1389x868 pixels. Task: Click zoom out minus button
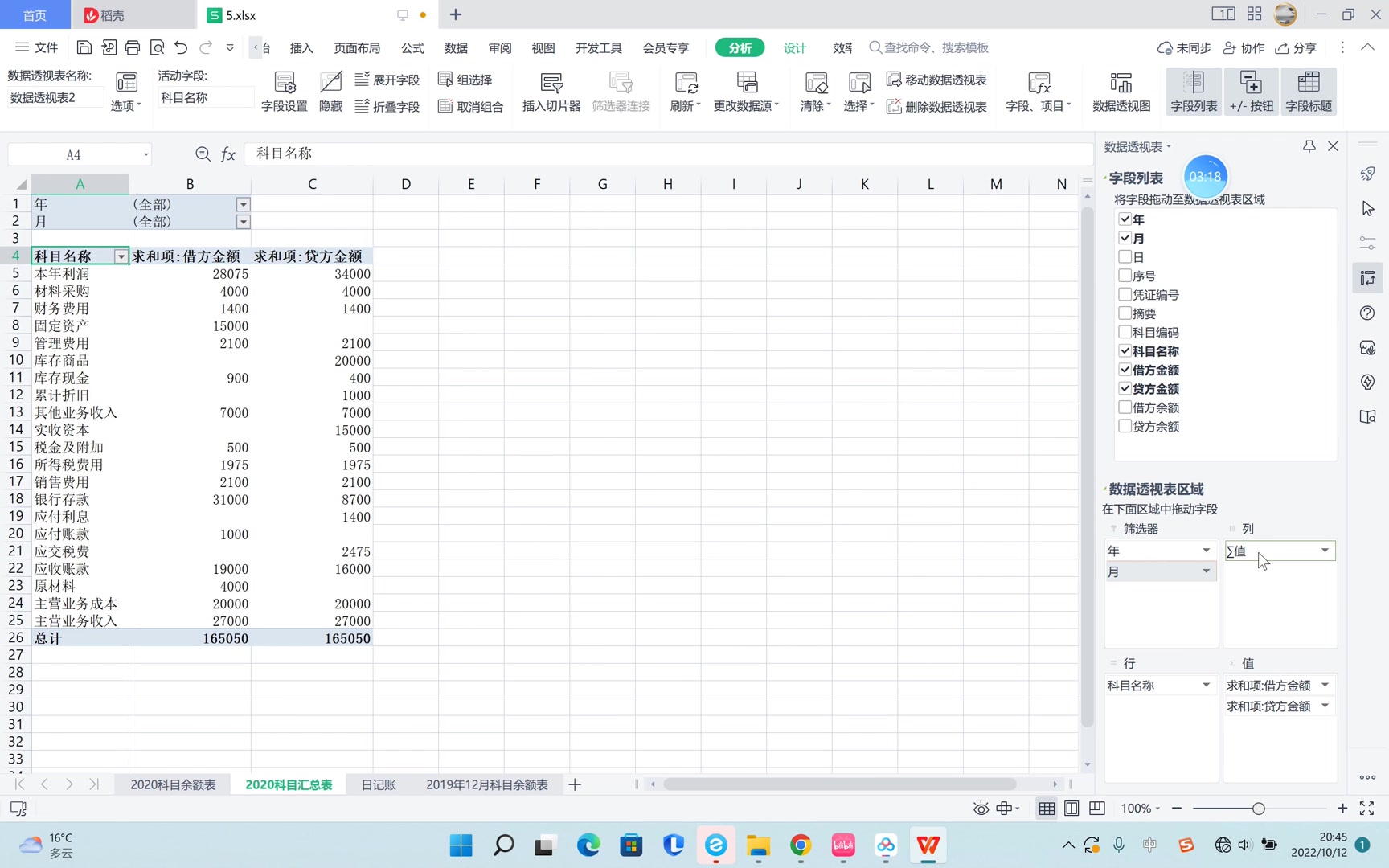coord(1177,809)
